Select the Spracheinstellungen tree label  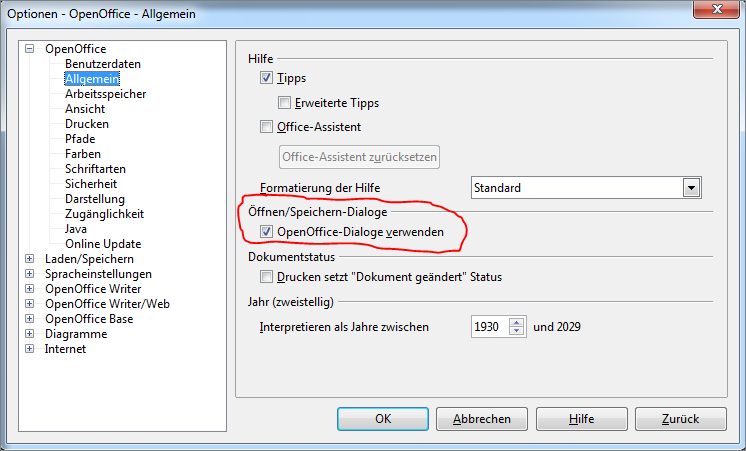(98, 274)
